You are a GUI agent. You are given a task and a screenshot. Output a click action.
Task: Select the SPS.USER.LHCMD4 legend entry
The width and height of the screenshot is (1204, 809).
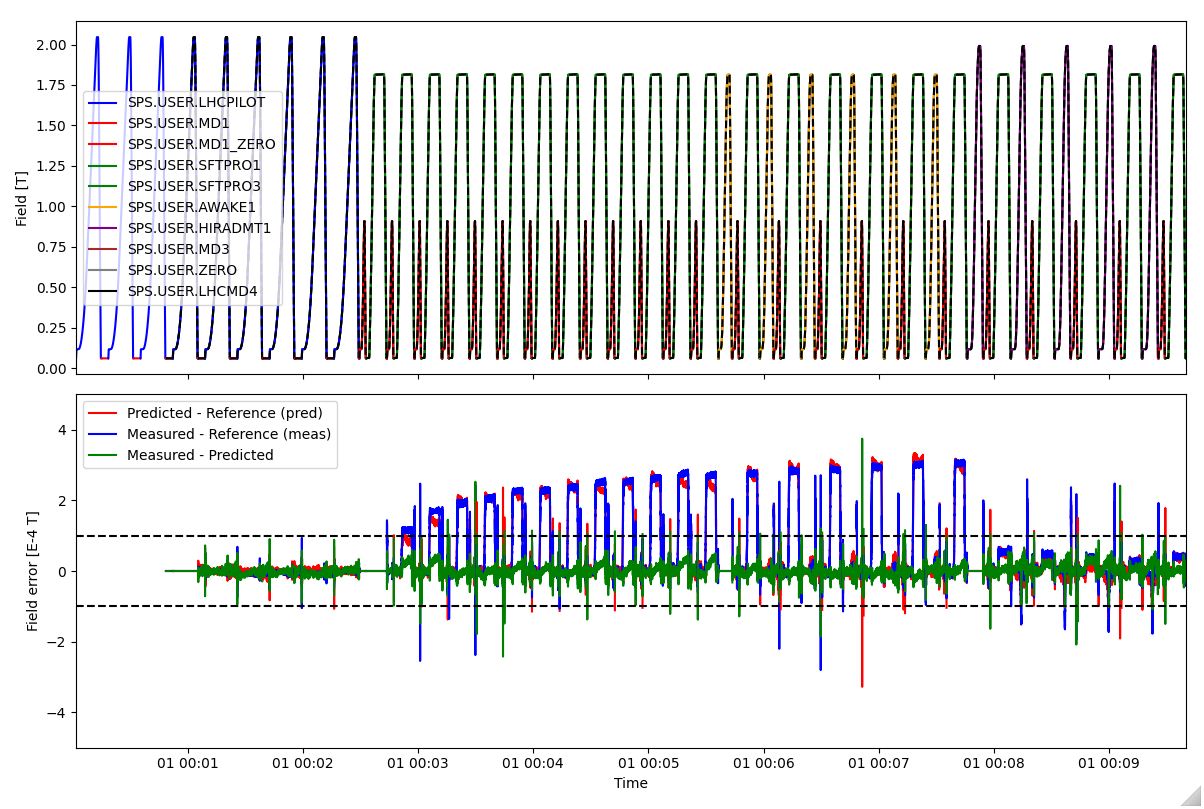click(192, 291)
